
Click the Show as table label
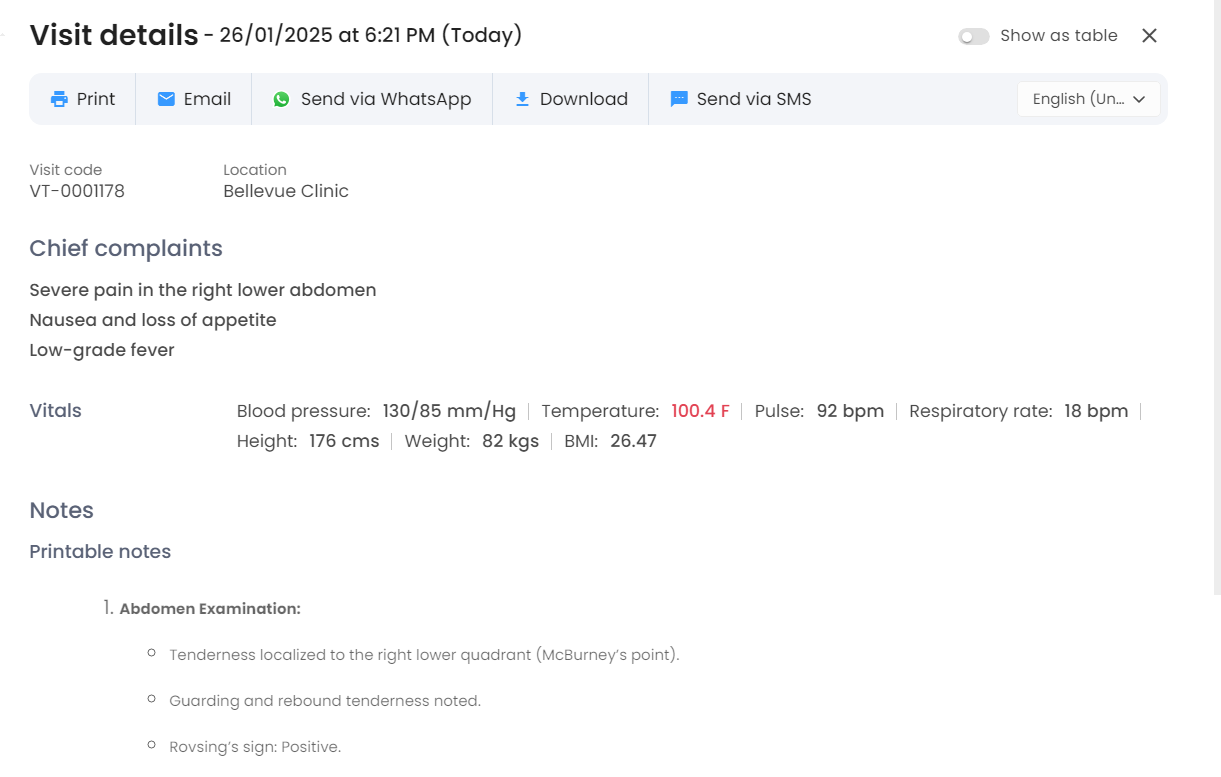1059,36
